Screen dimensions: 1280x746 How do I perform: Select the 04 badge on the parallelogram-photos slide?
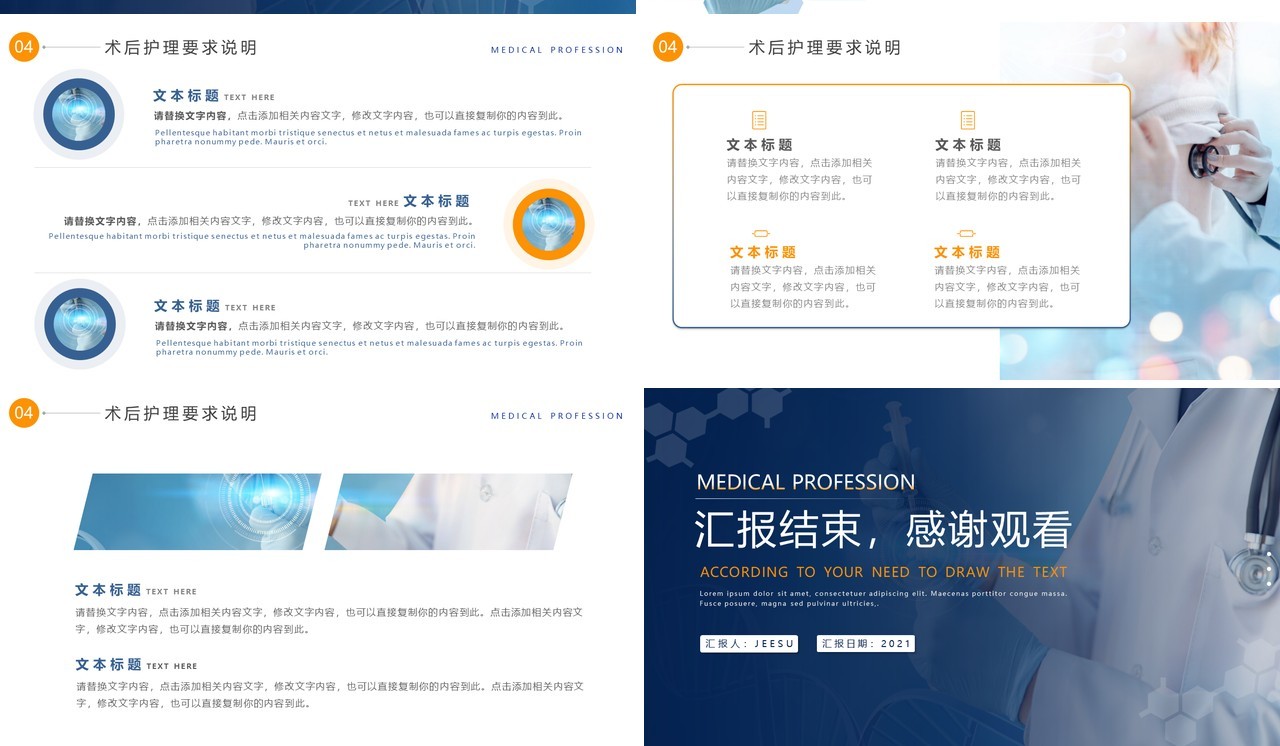point(24,412)
